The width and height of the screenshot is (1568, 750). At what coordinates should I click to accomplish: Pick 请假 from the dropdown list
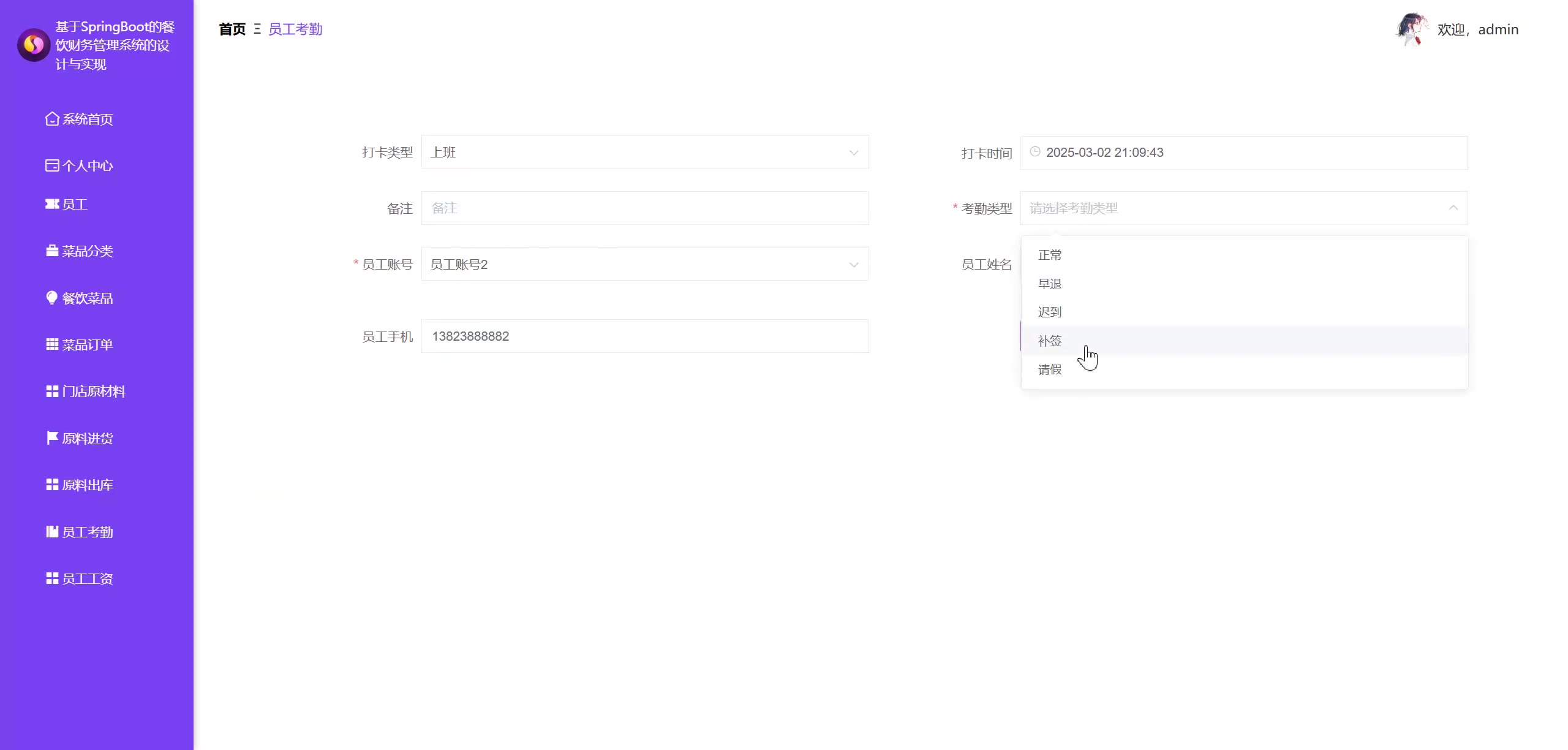[1050, 369]
